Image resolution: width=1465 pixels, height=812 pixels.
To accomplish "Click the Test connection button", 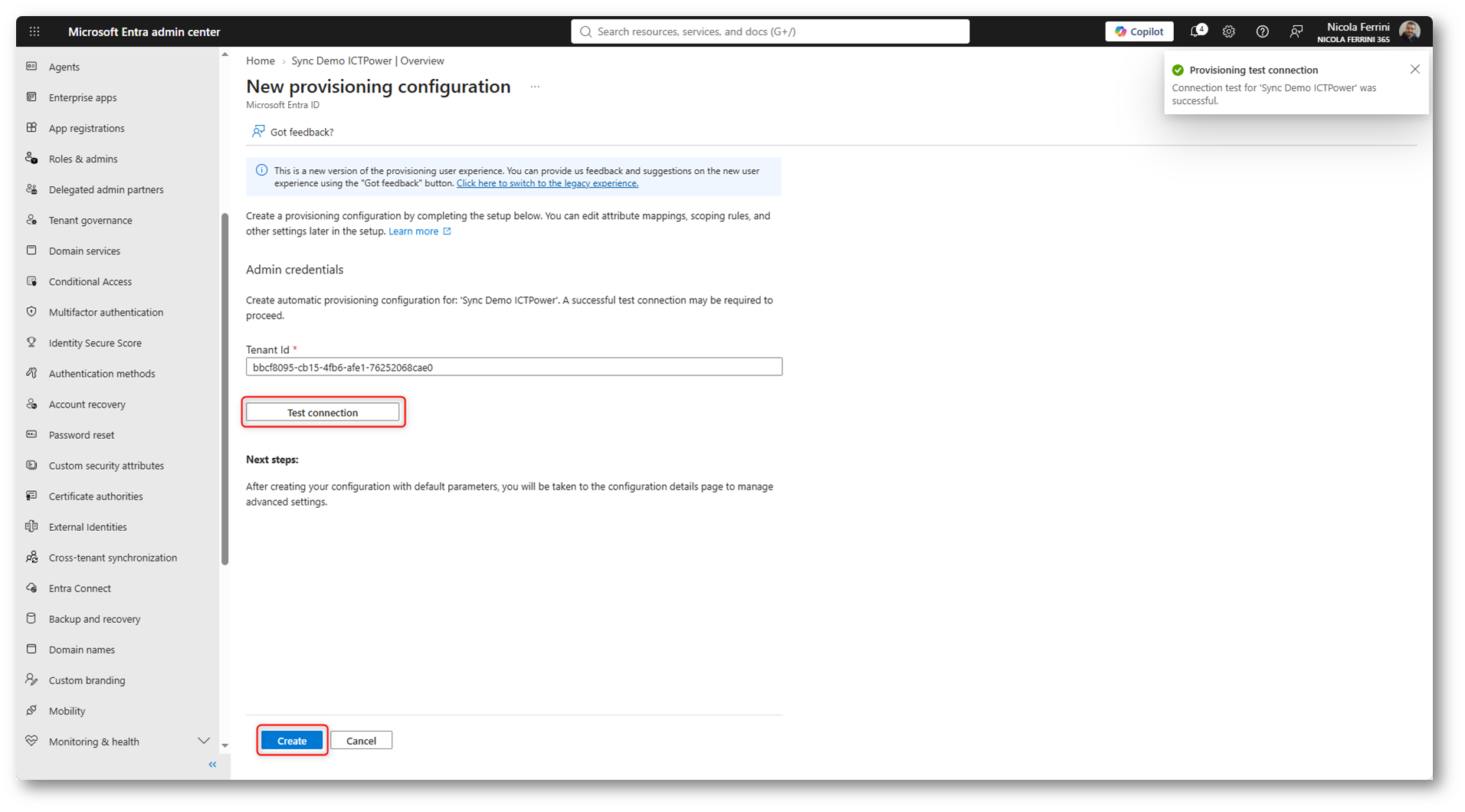I will coord(323,412).
